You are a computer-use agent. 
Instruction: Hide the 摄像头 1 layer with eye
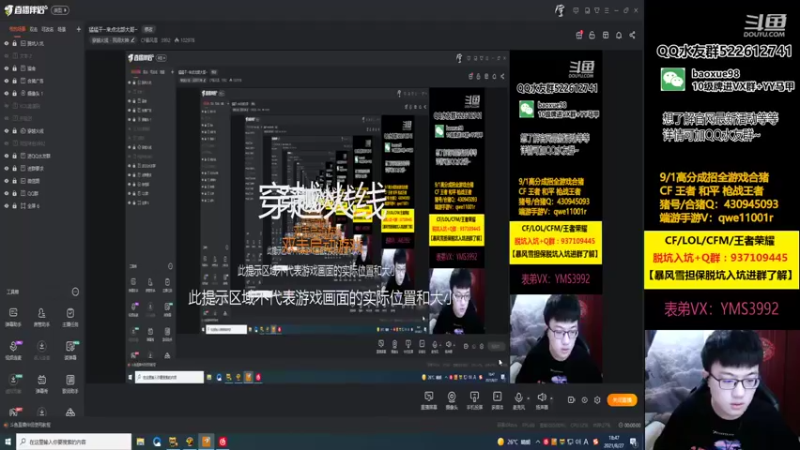point(7,93)
